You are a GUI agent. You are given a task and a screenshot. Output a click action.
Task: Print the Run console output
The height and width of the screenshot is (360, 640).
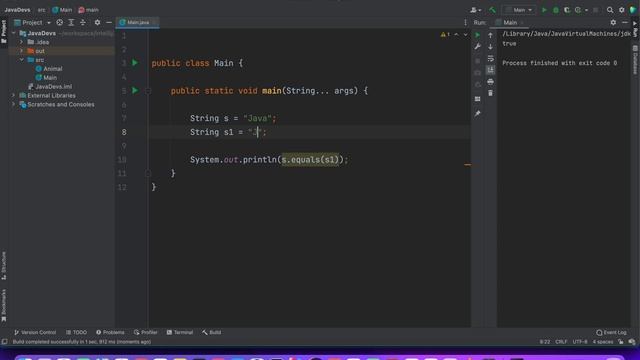point(491,82)
